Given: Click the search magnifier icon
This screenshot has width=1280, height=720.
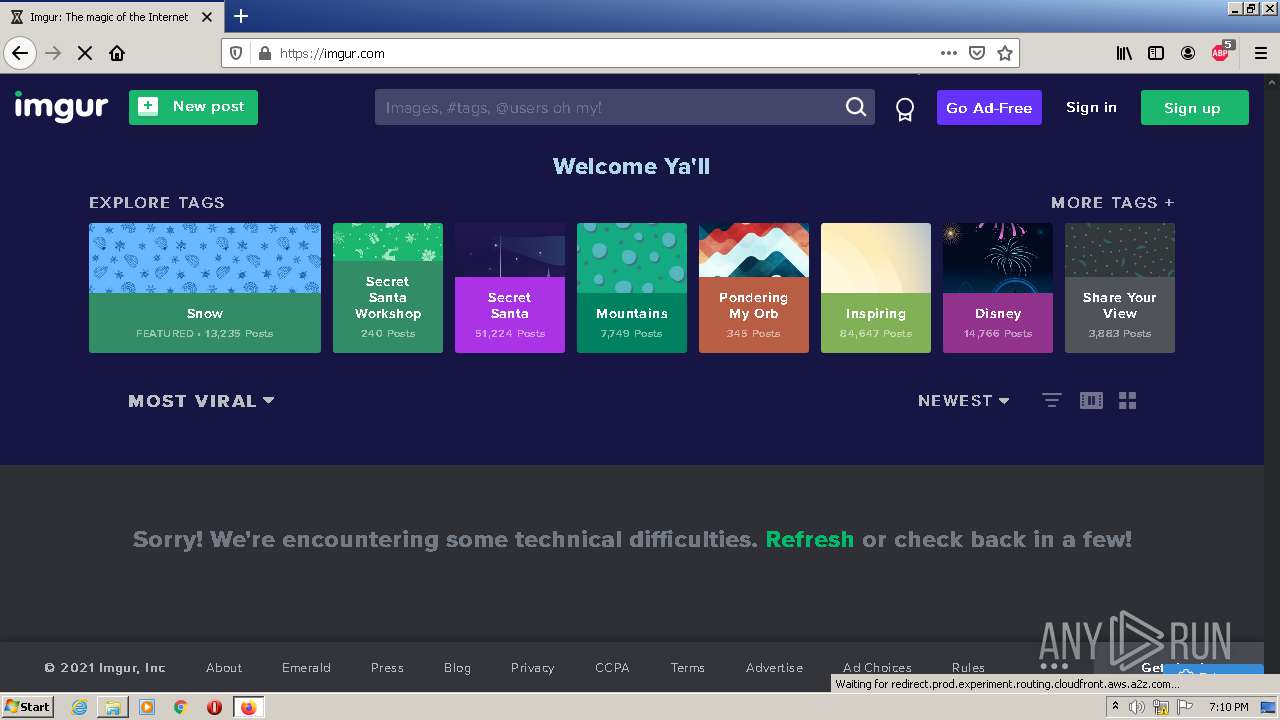Looking at the screenshot, I should click(x=856, y=107).
